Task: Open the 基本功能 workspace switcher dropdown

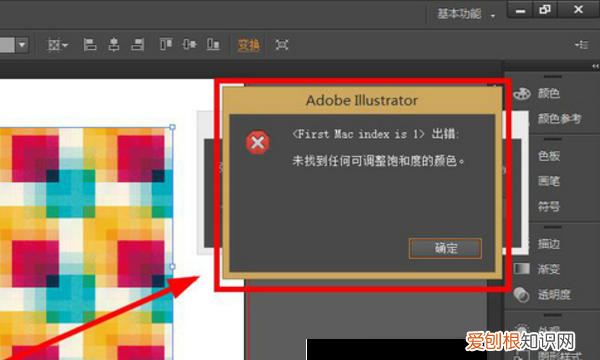Action: pyautogui.click(x=466, y=14)
